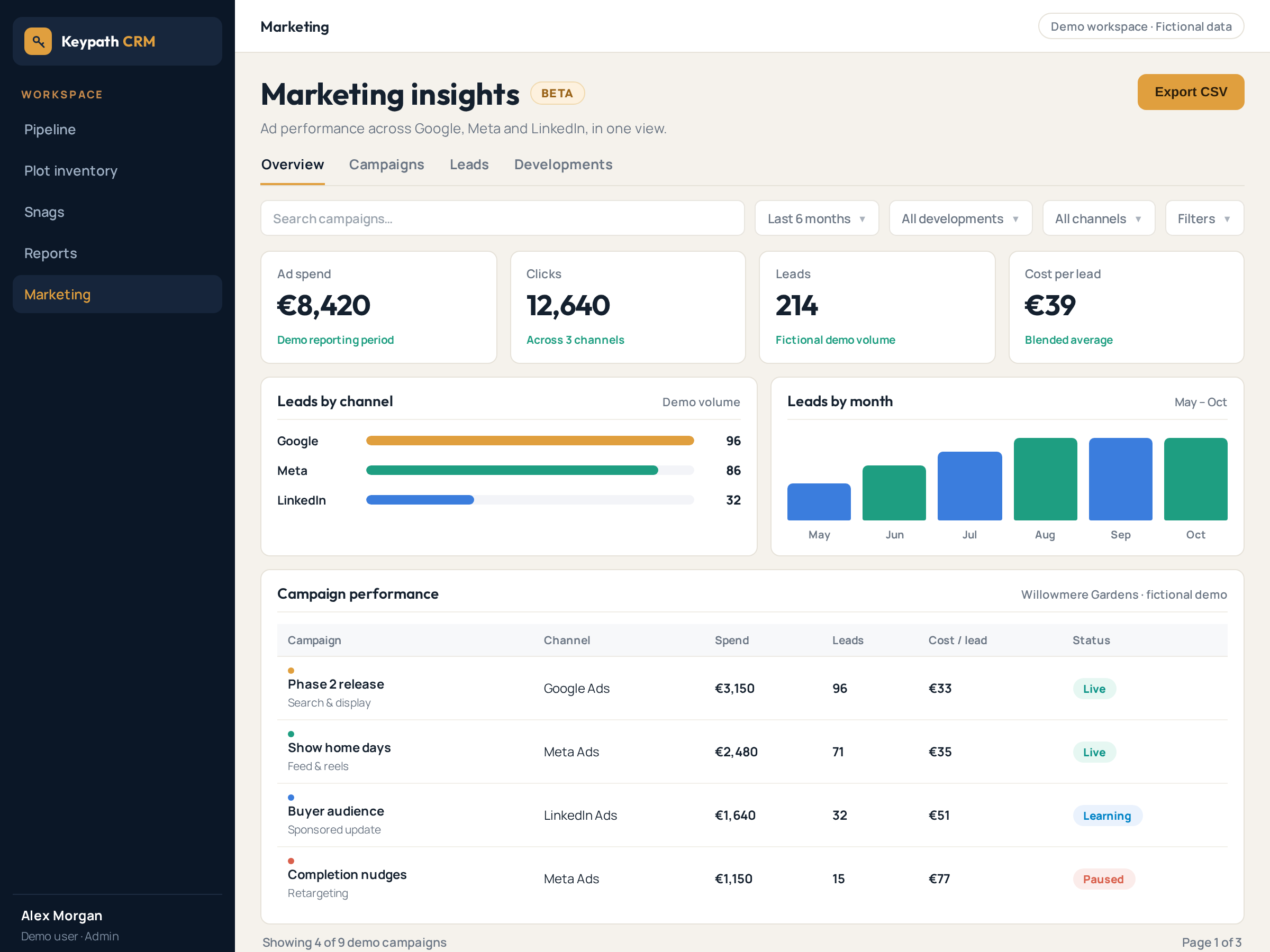This screenshot has width=1270, height=952.
Task: Click Live status for Phase 2 release
Action: click(1094, 689)
